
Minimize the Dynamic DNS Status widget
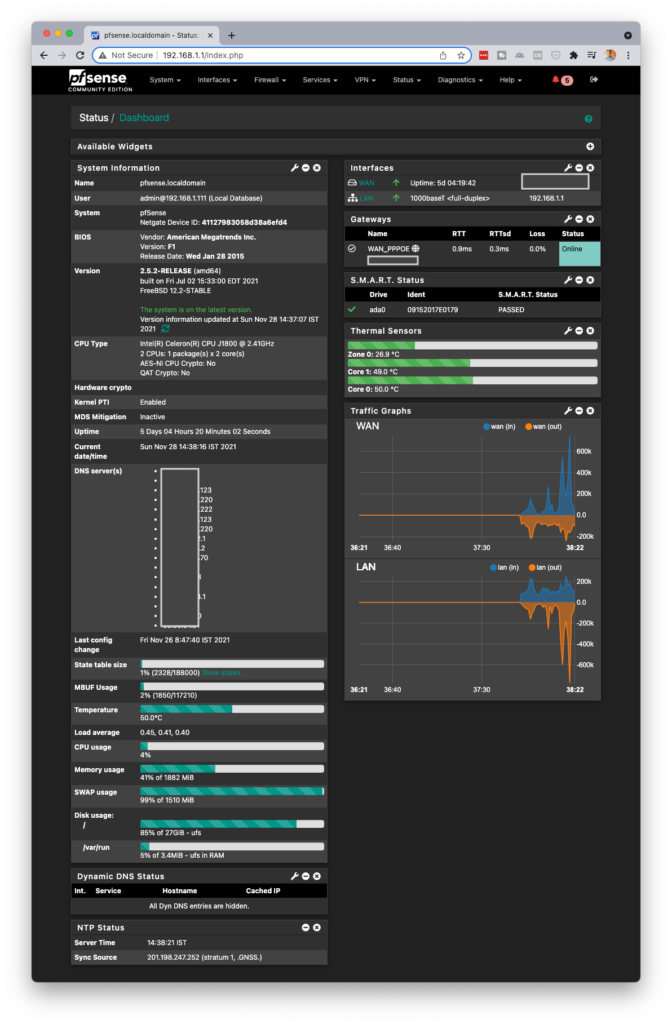pos(306,876)
